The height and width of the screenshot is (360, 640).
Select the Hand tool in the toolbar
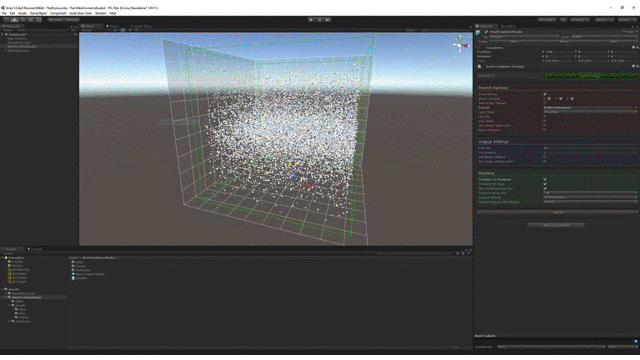(7, 20)
